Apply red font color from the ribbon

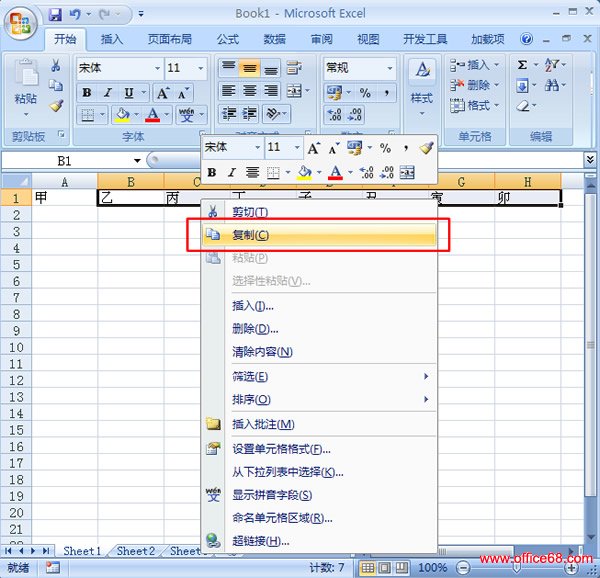pos(152,115)
